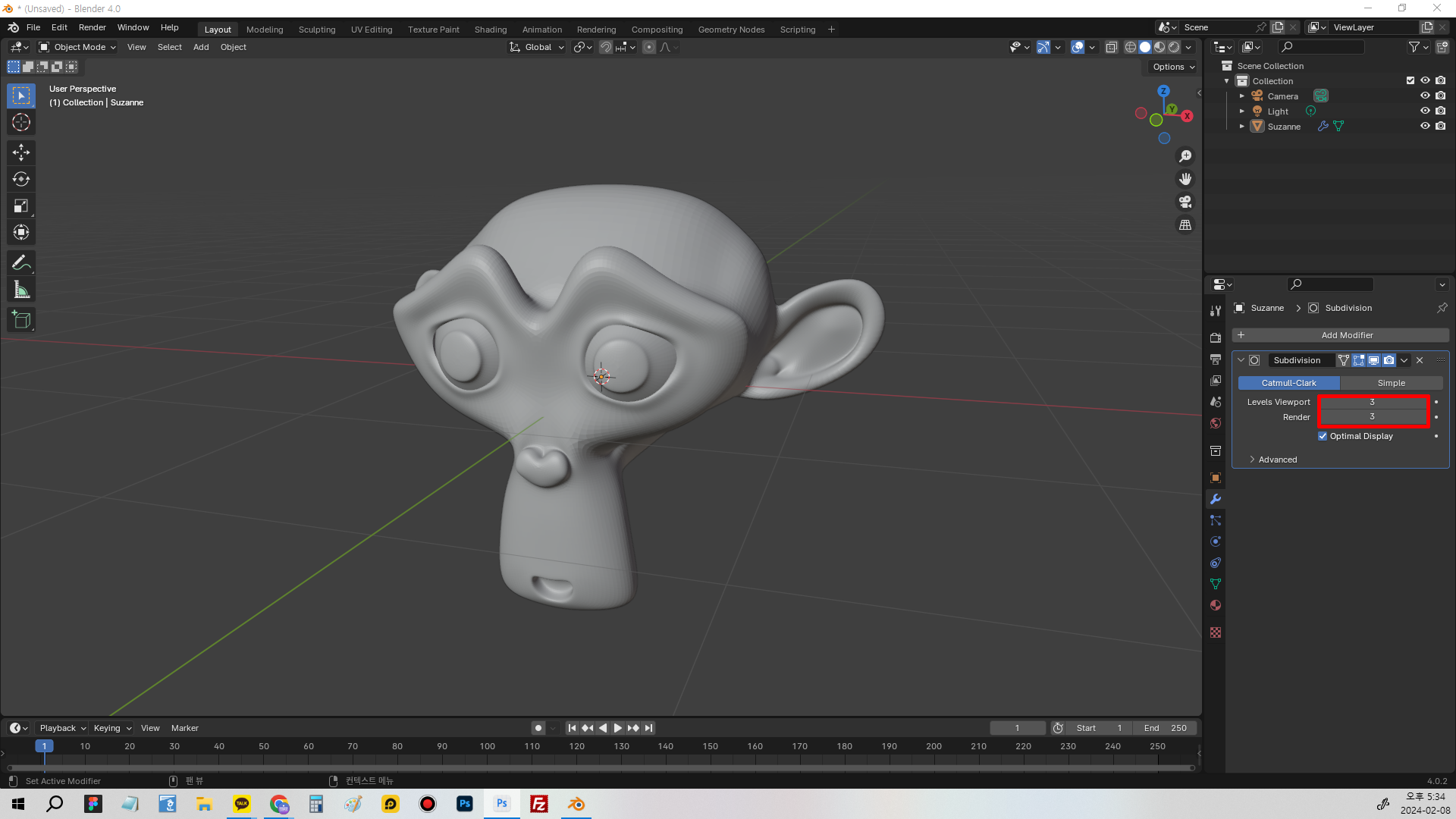The height and width of the screenshot is (819, 1456).
Task: Open the viewport Options dropdown
Action: (x=1173, y=67)
